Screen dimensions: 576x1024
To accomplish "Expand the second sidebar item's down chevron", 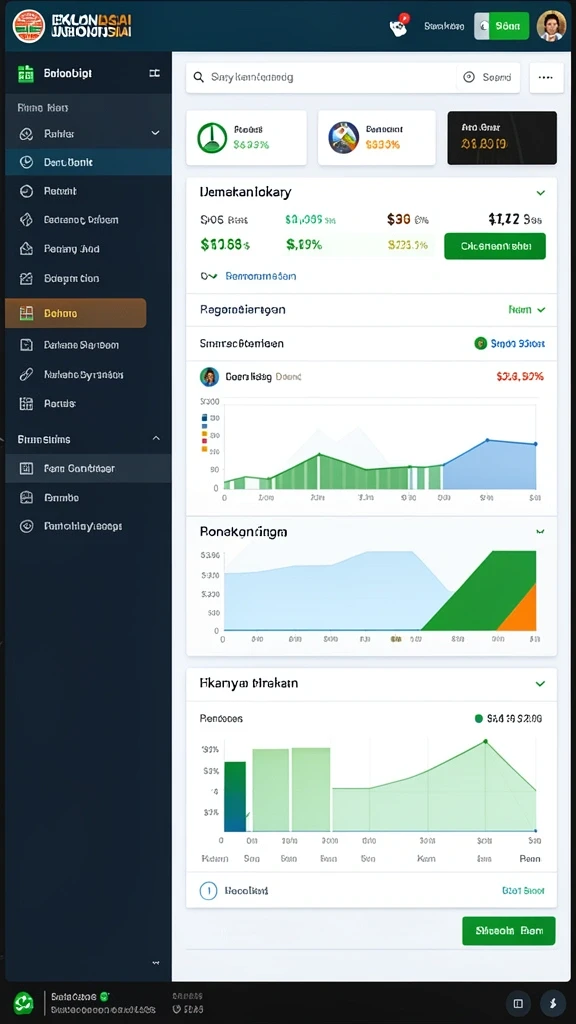I will [155, 133].
